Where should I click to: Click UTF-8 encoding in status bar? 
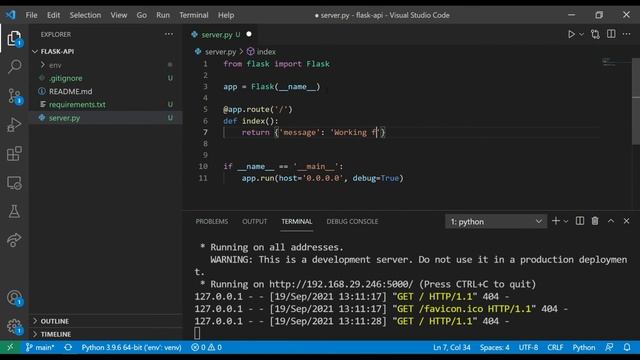(528, 347)
